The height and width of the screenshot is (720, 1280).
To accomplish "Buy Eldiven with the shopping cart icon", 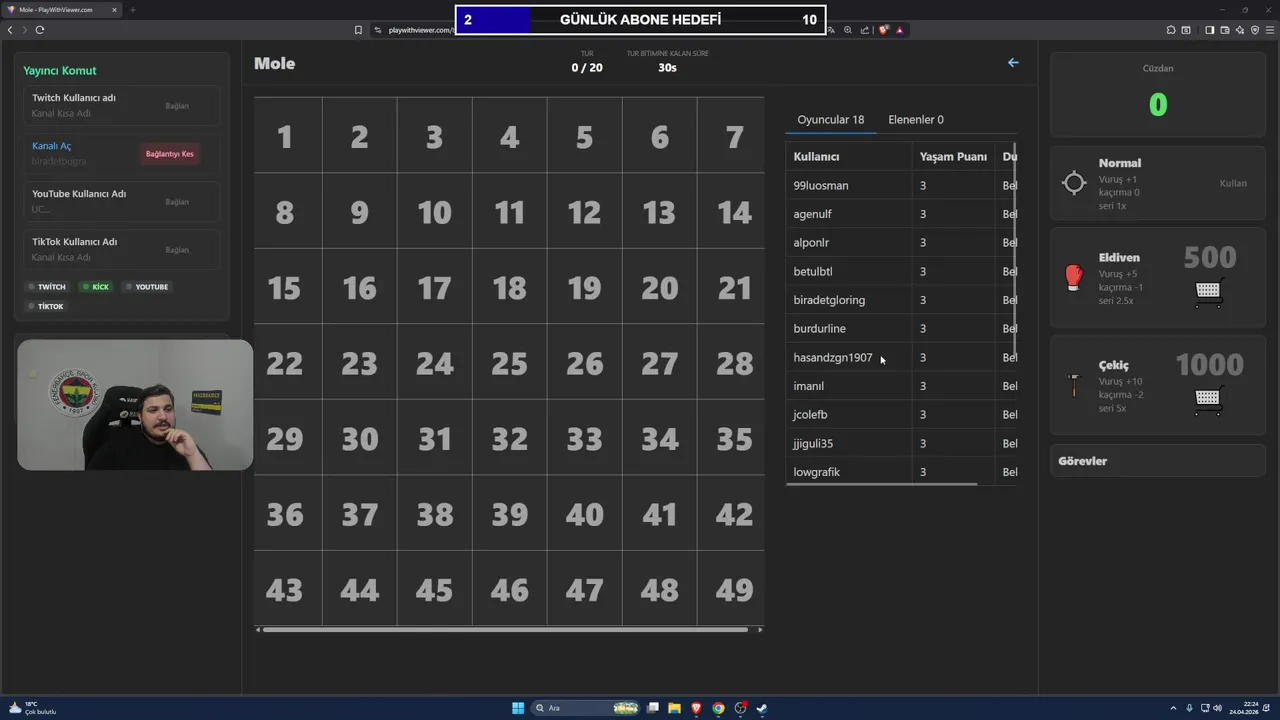I will (1208, 293).
